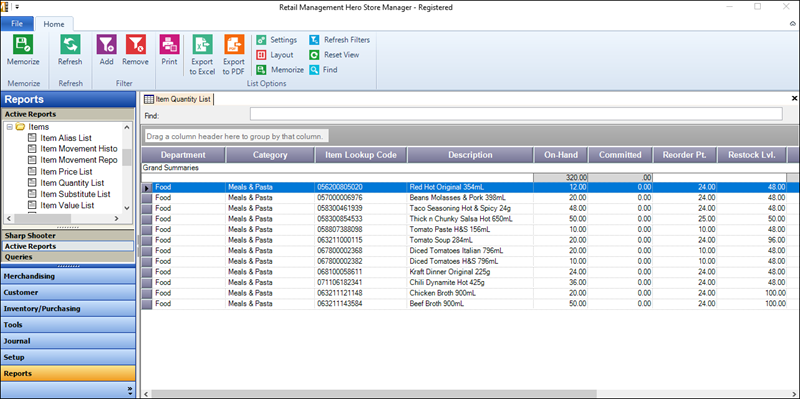Click the Print icon

click(169, 45)
